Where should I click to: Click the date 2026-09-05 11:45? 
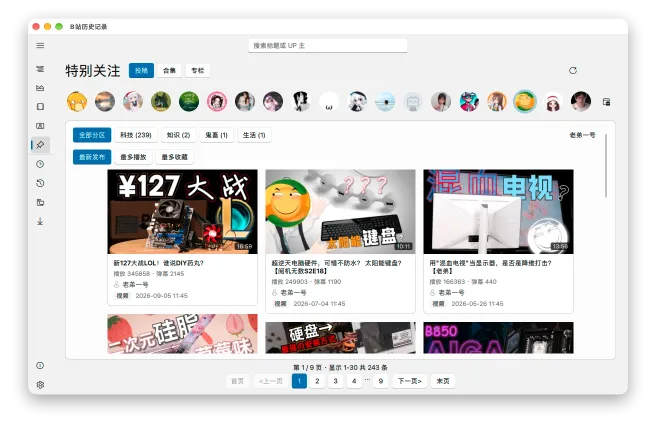pos(161,296)
